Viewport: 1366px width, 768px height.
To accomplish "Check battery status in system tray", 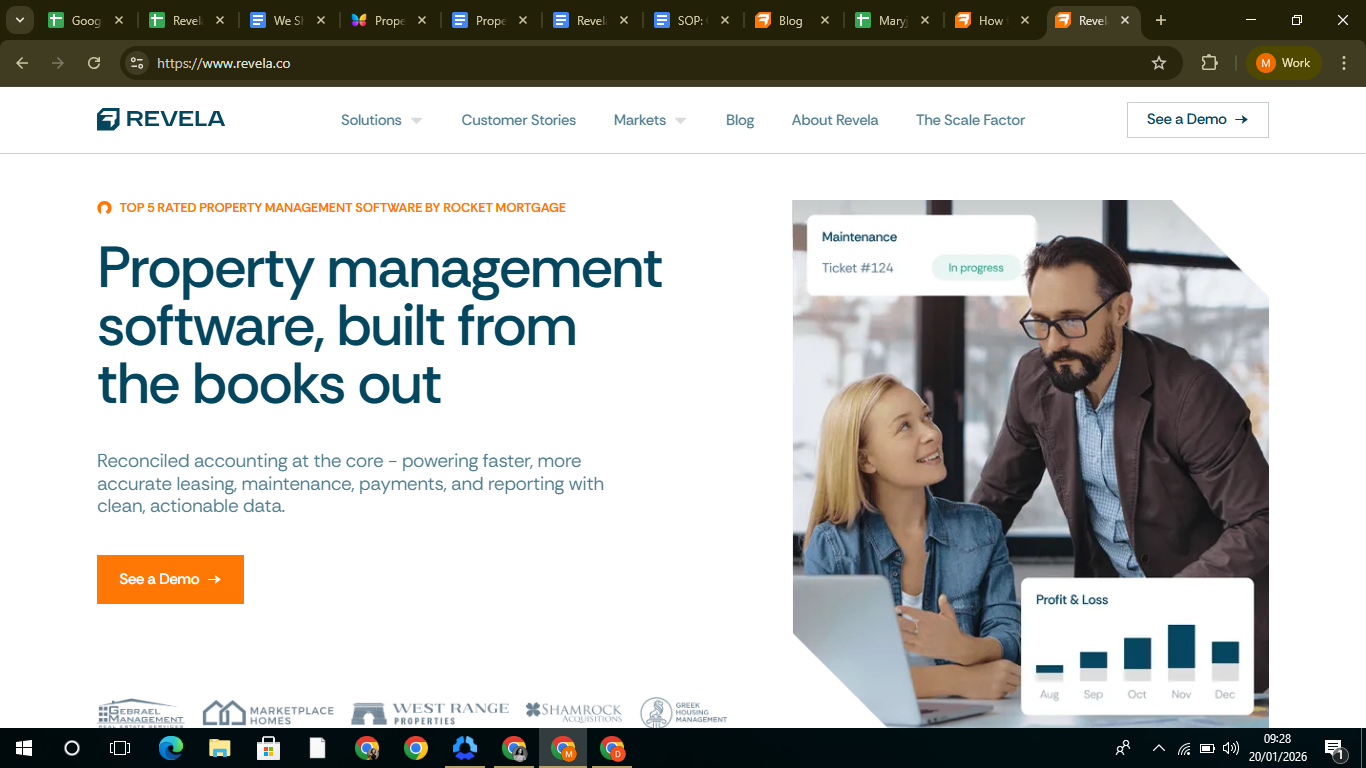I will point(1207,748).
